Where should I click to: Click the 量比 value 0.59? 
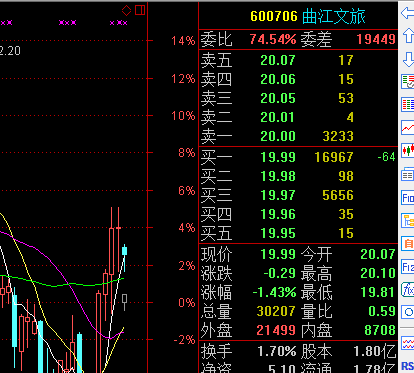[382, 311]
